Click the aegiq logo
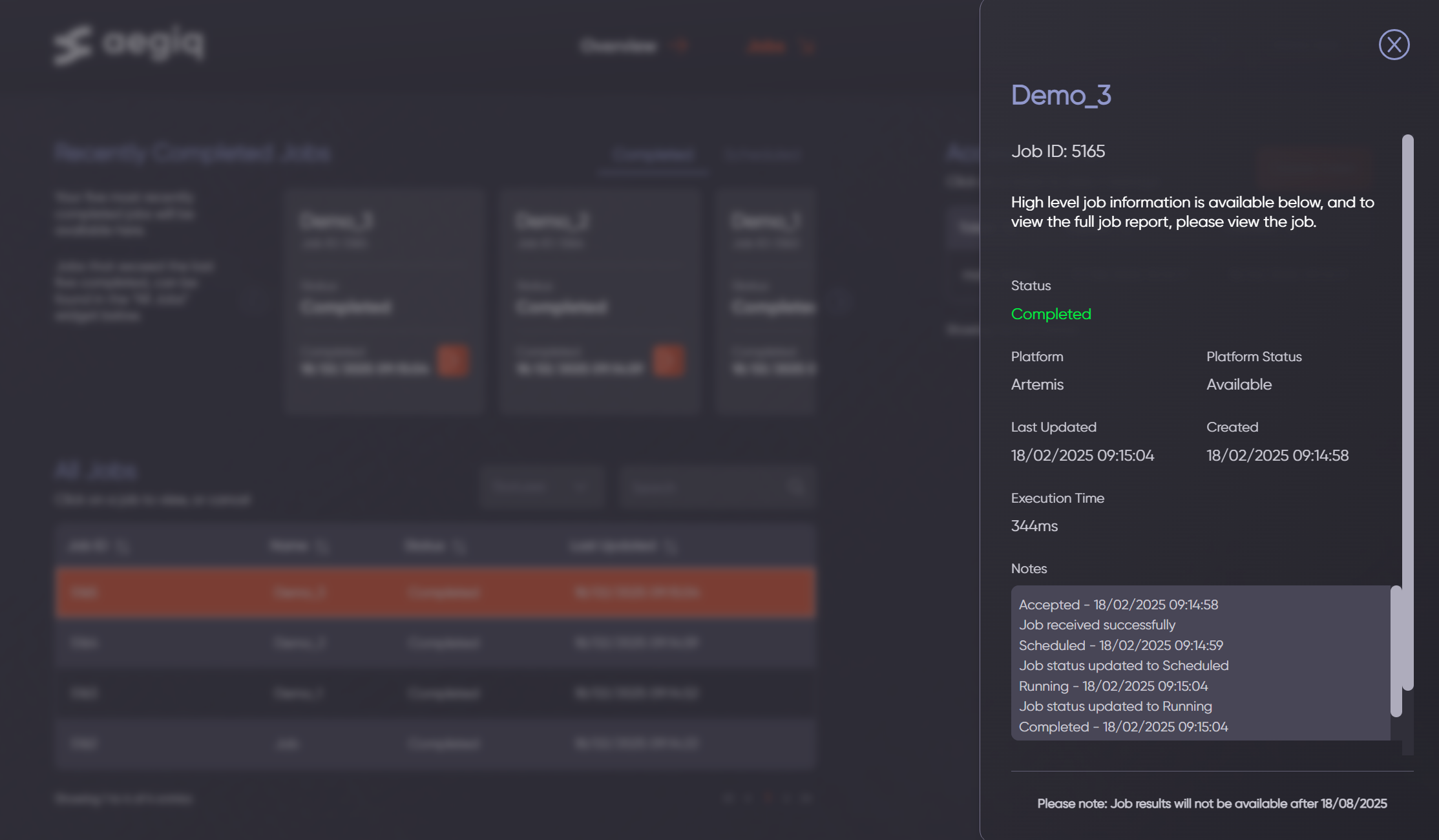This screenshot has height=840, width=1439. [x=129, y=45]
